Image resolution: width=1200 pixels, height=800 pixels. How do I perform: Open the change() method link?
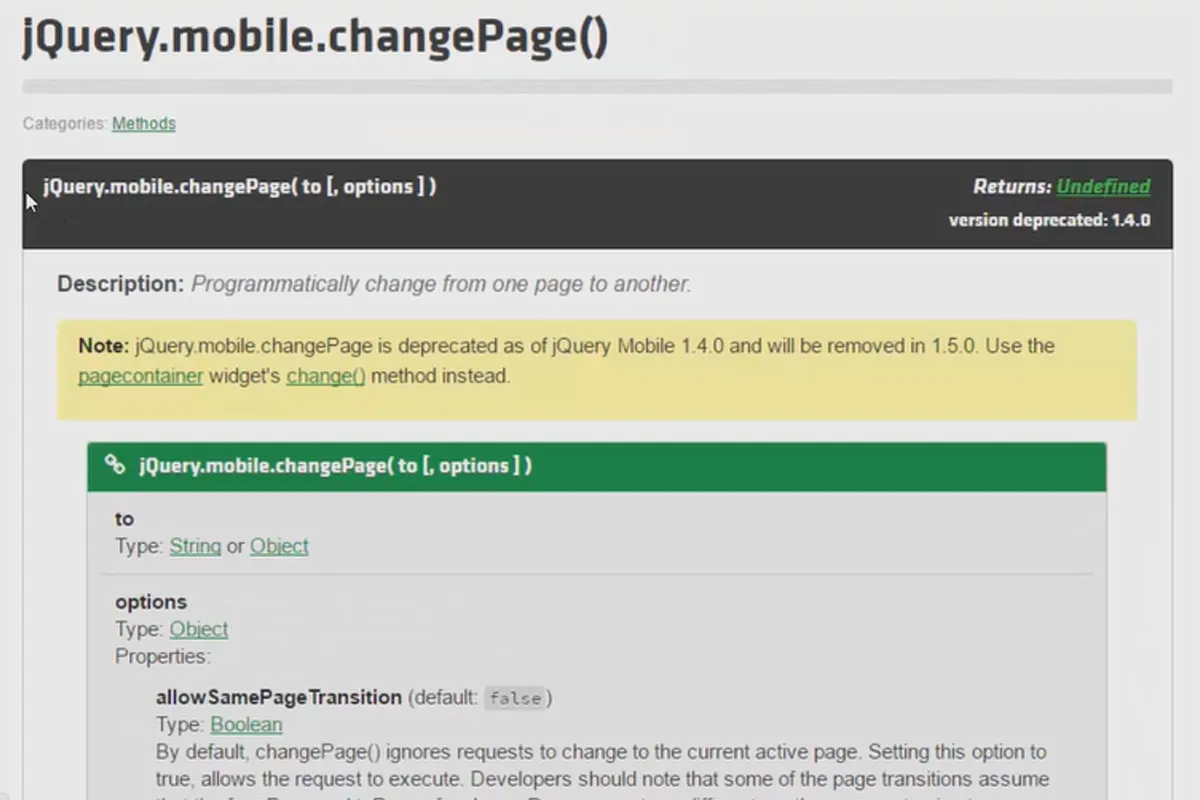(326, 377)
